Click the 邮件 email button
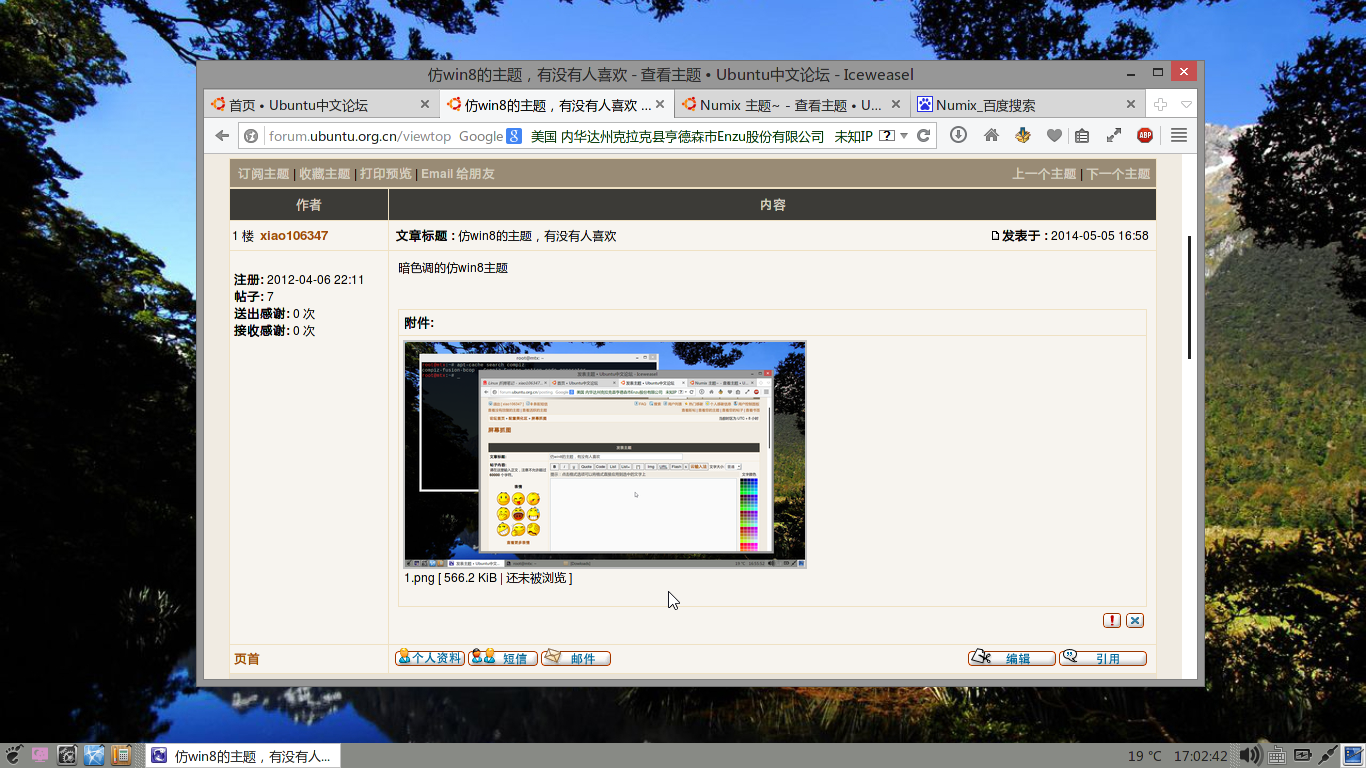The image size is (1366, 768). [x=576, y=658]
